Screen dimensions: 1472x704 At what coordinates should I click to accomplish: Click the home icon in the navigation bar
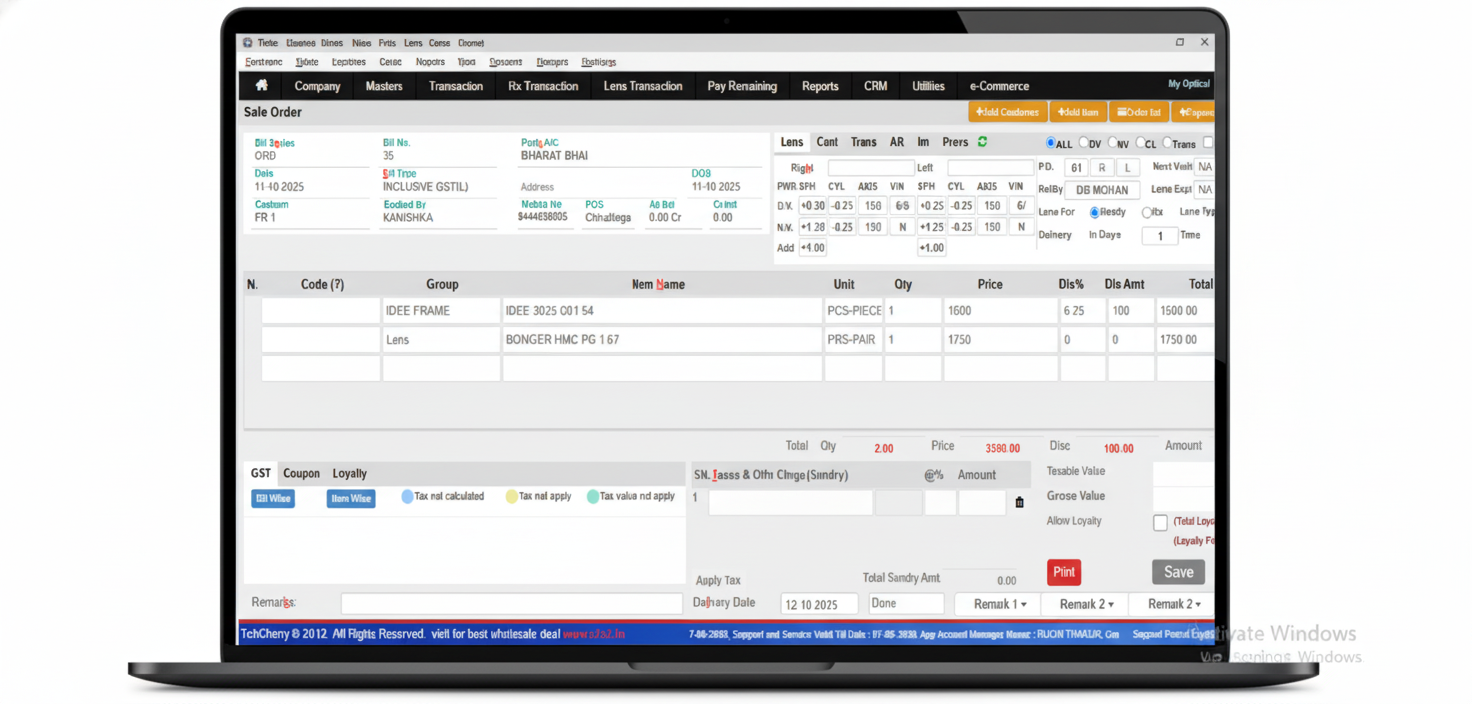click(260, 86)
